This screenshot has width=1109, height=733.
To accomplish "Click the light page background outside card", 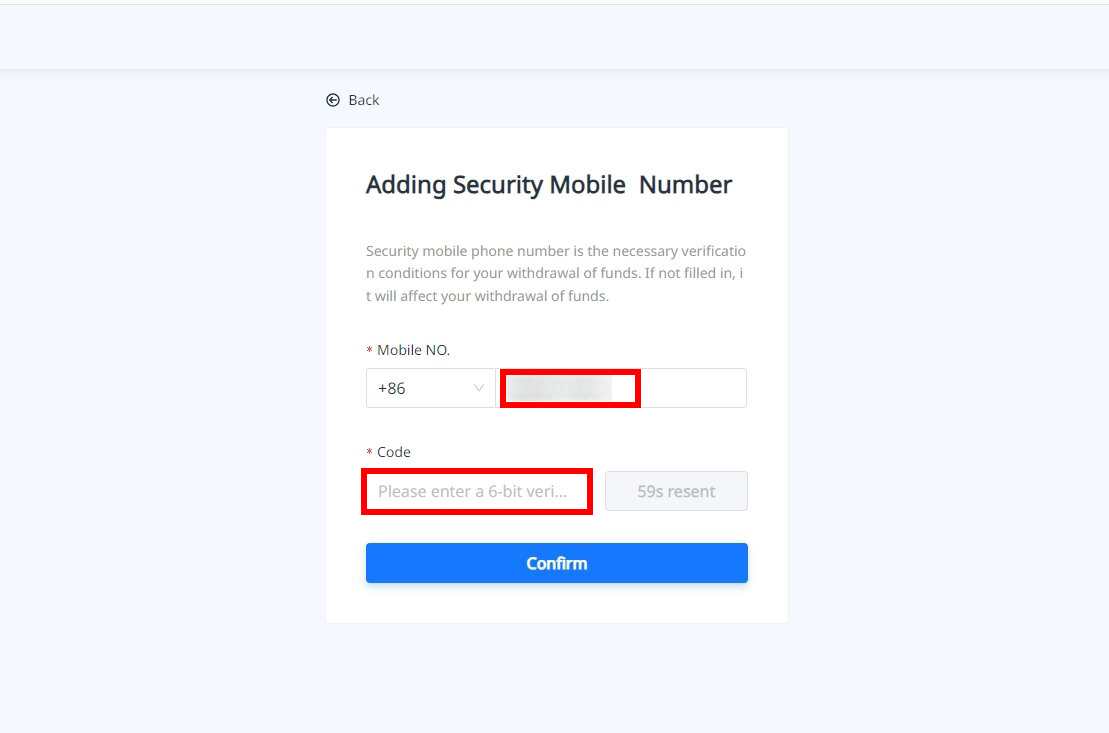I will click(160, 400).
